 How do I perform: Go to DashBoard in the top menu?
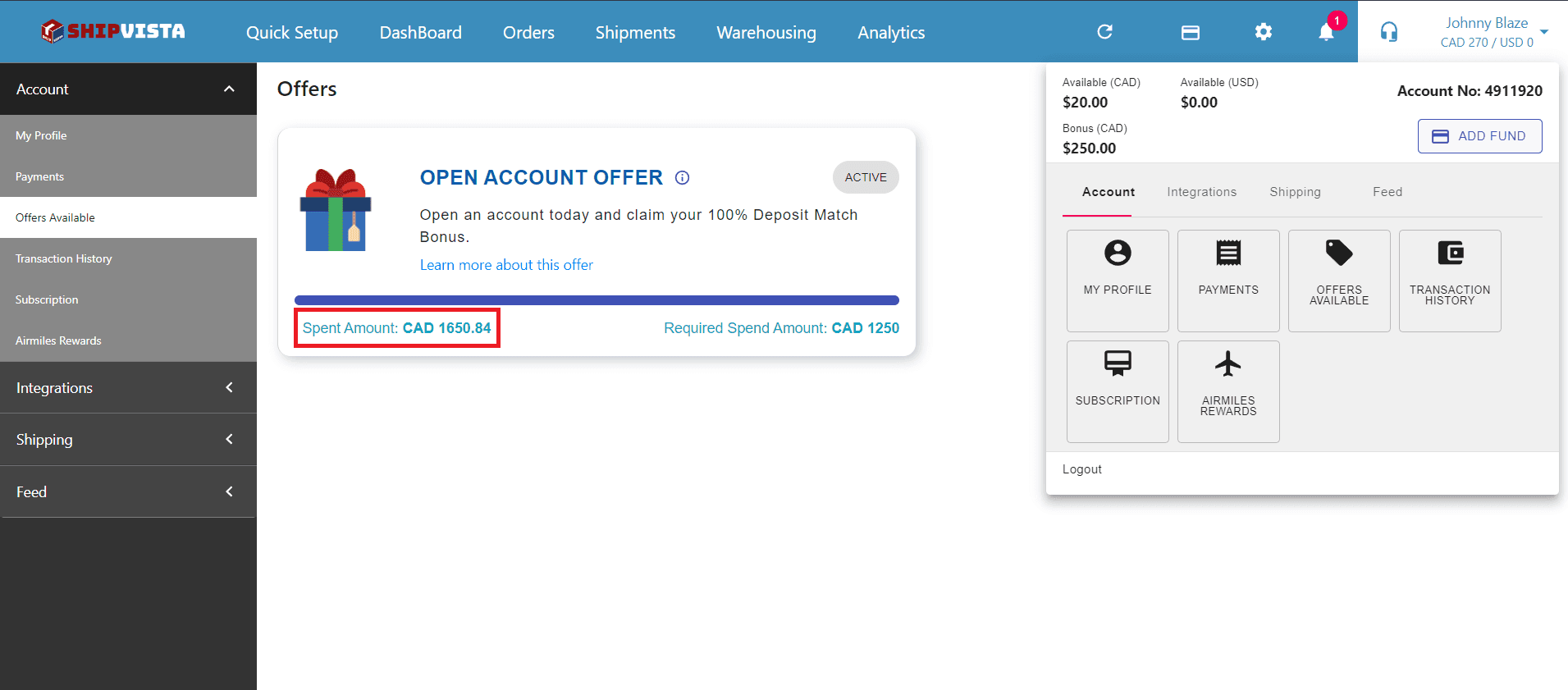(420, 32)
